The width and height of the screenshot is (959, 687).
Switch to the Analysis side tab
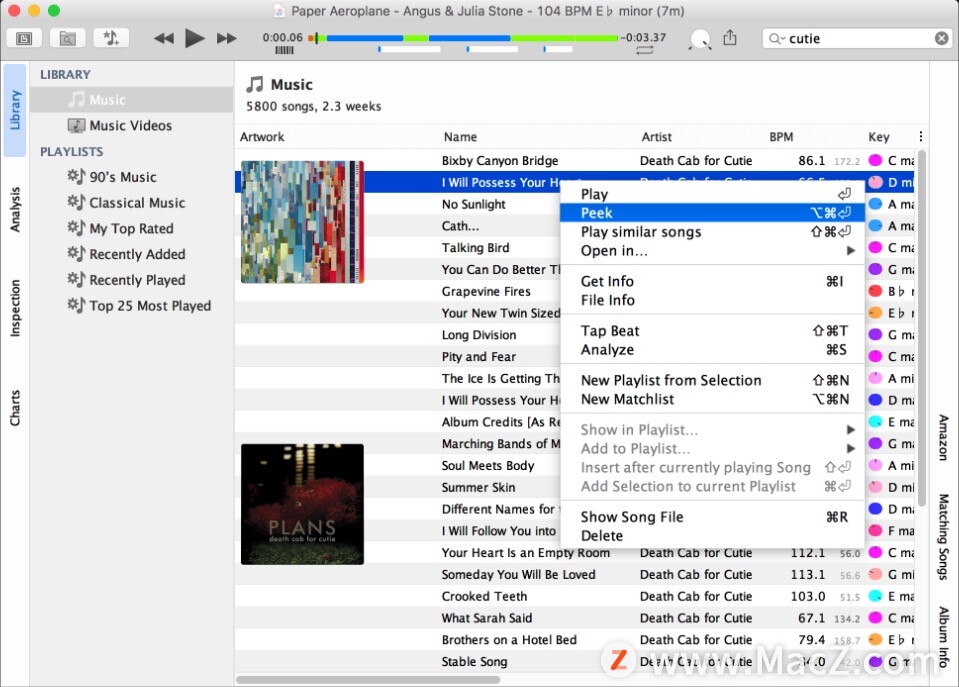click(x=15, y=209)
